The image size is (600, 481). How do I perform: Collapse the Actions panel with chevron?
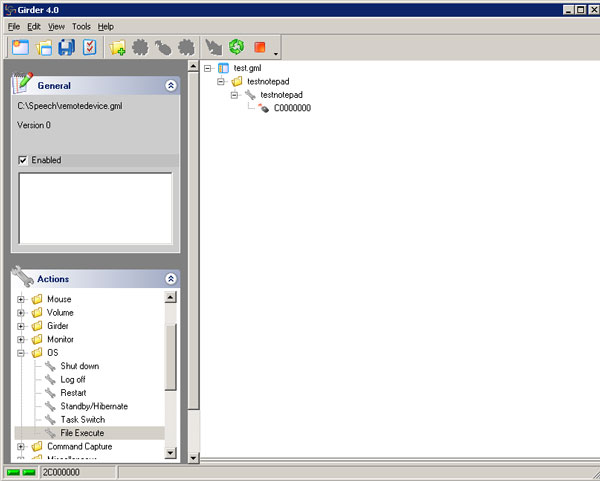click(170, 279)
